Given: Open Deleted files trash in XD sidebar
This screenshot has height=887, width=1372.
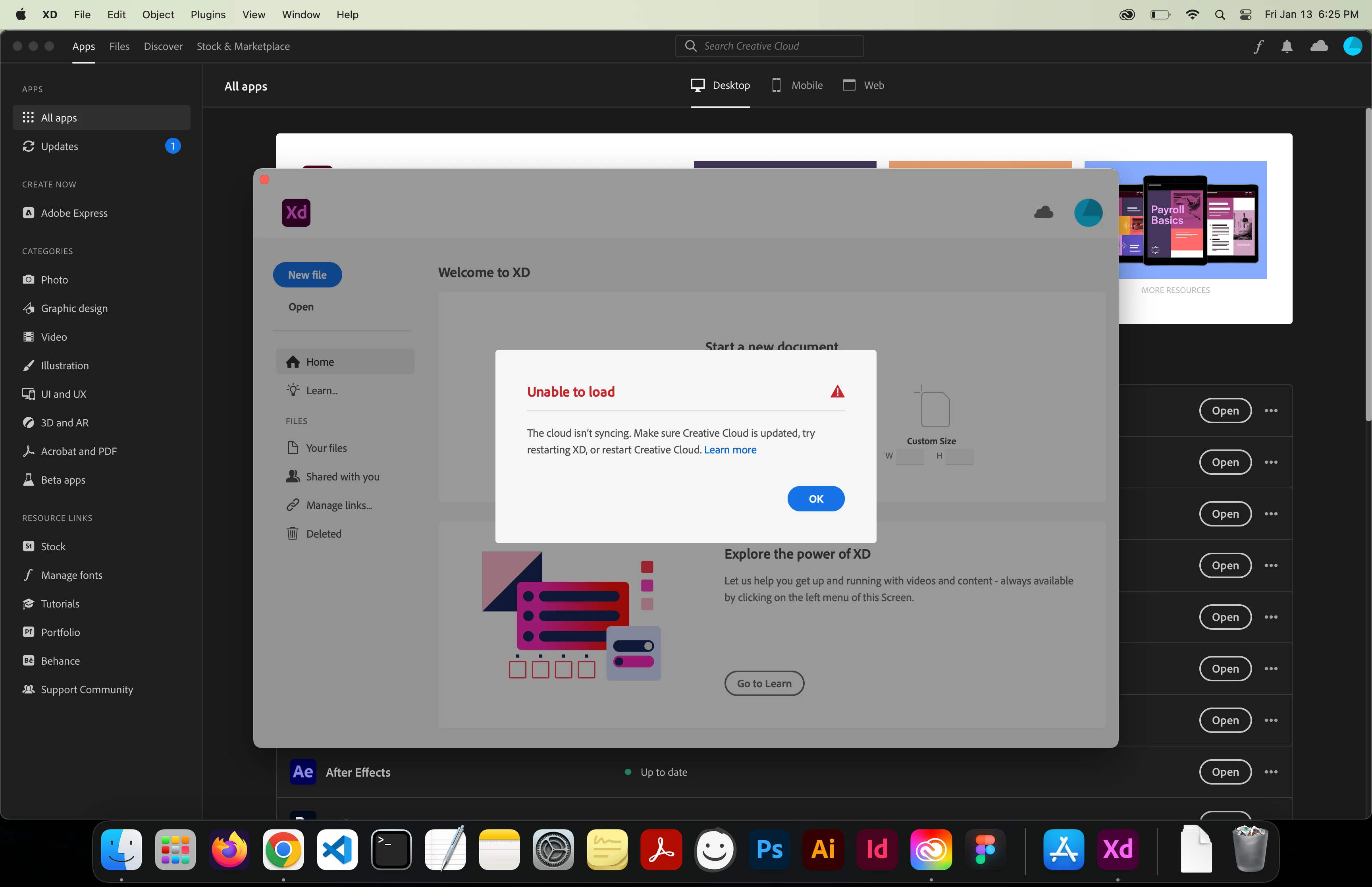Looking at the screenshot, I should click(x=323, y=533).
